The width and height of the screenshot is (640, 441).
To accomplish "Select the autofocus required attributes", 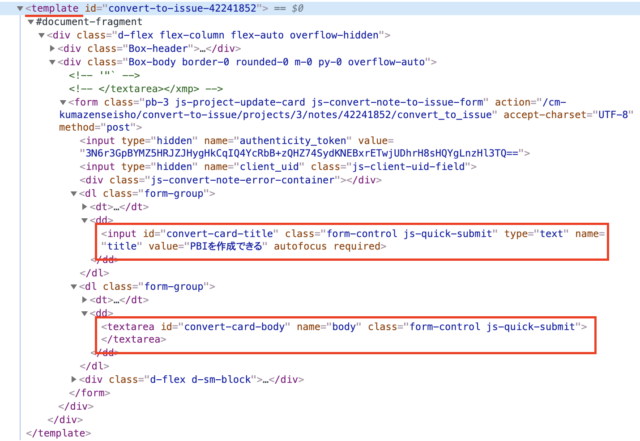I will click(327, 246).
